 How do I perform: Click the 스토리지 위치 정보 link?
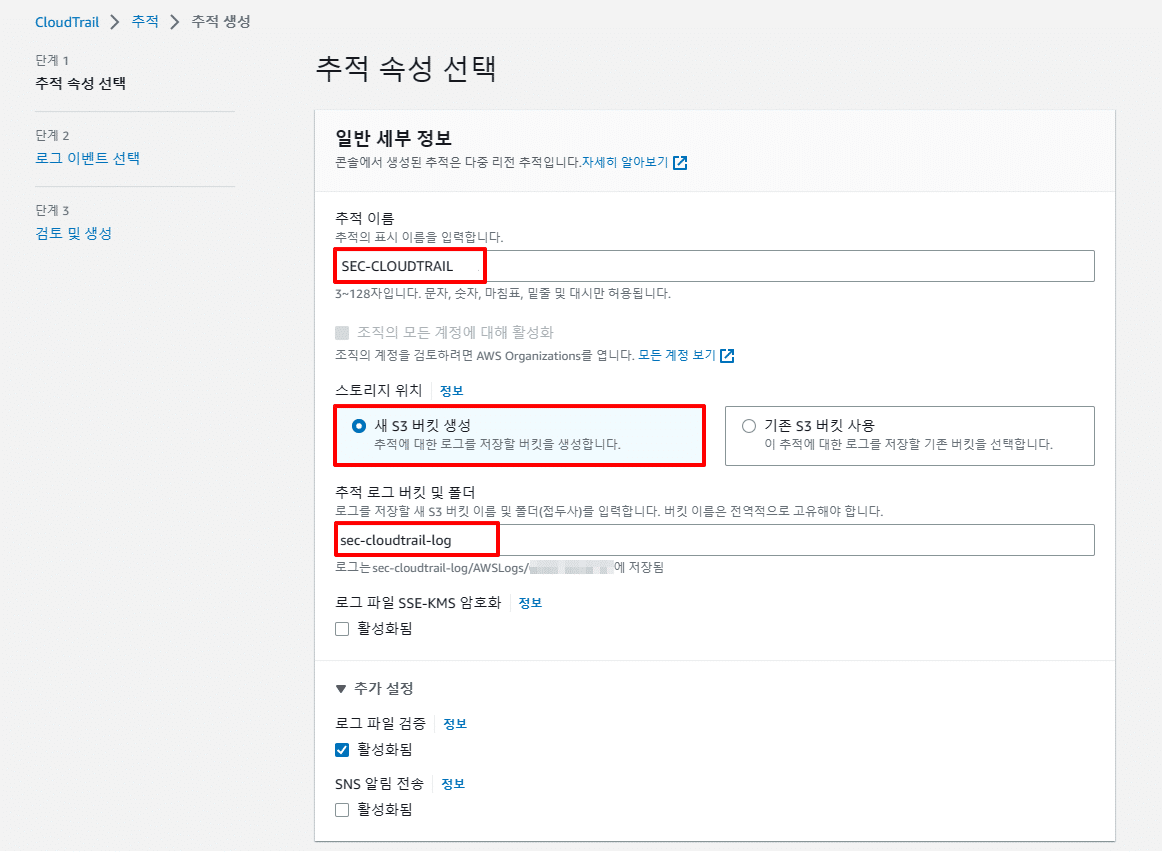pyautogui.click(x=450, y=390)
